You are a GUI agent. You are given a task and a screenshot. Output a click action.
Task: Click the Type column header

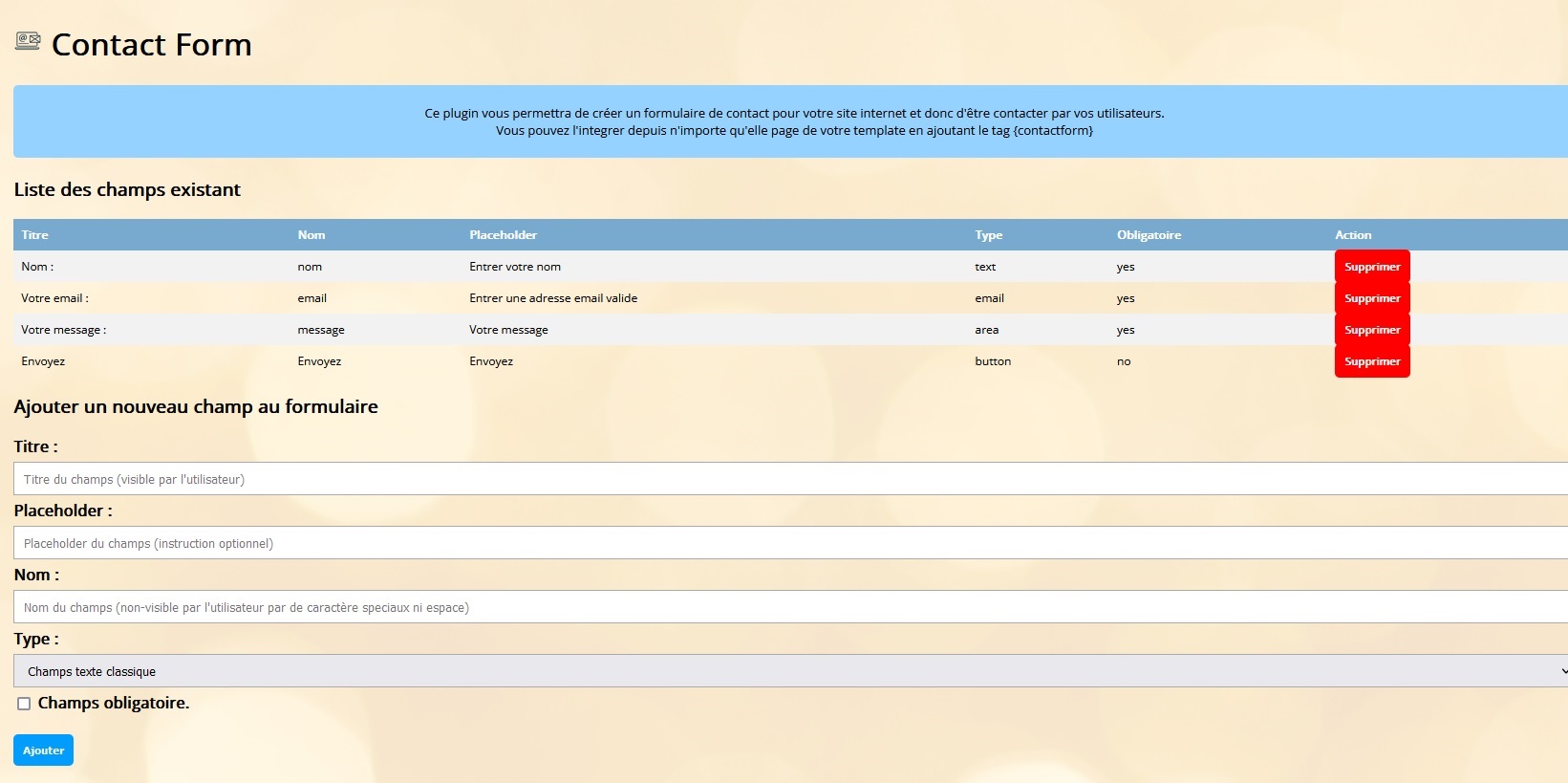click(989, 235)
